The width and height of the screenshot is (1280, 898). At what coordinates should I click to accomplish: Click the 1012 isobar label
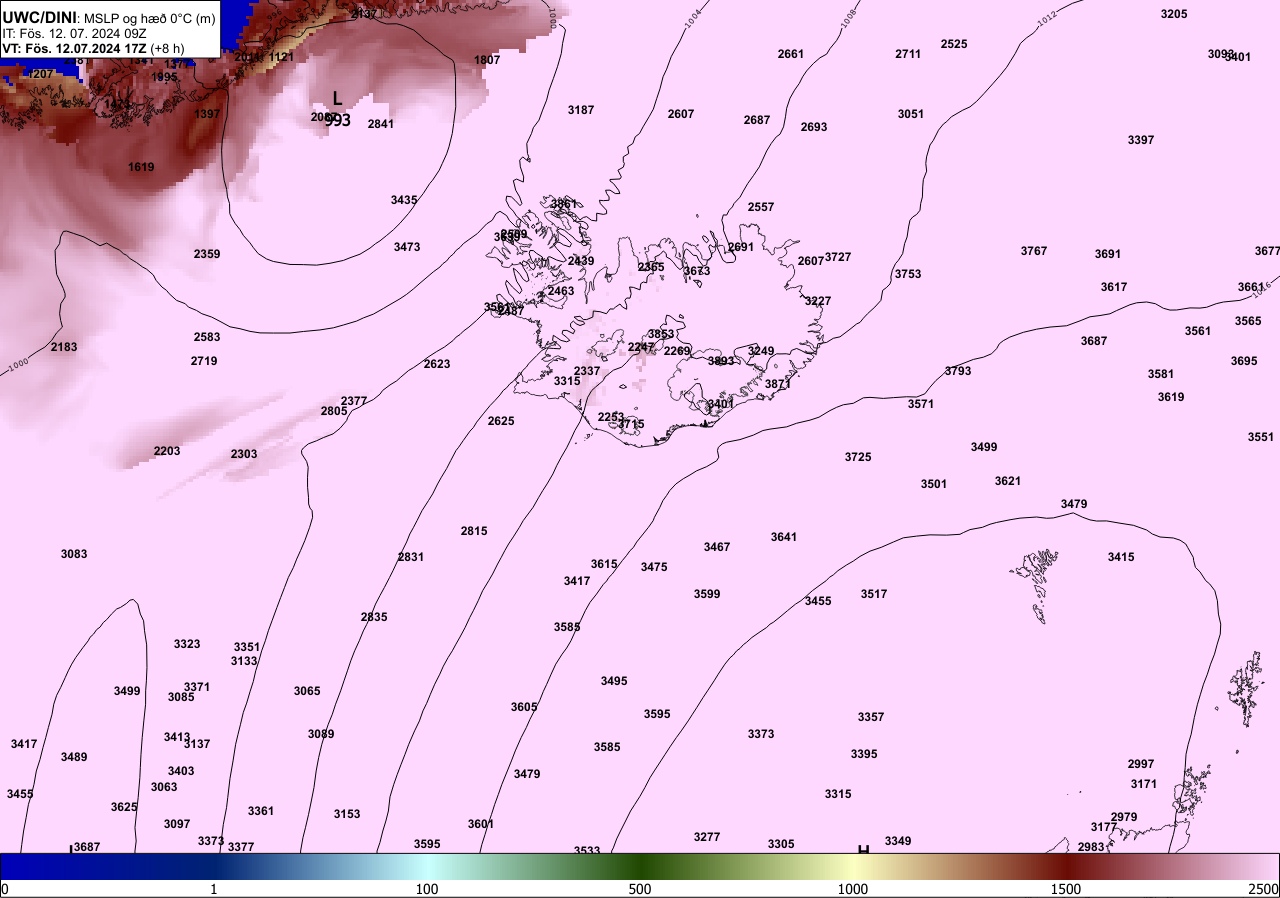pos(1047,17)
